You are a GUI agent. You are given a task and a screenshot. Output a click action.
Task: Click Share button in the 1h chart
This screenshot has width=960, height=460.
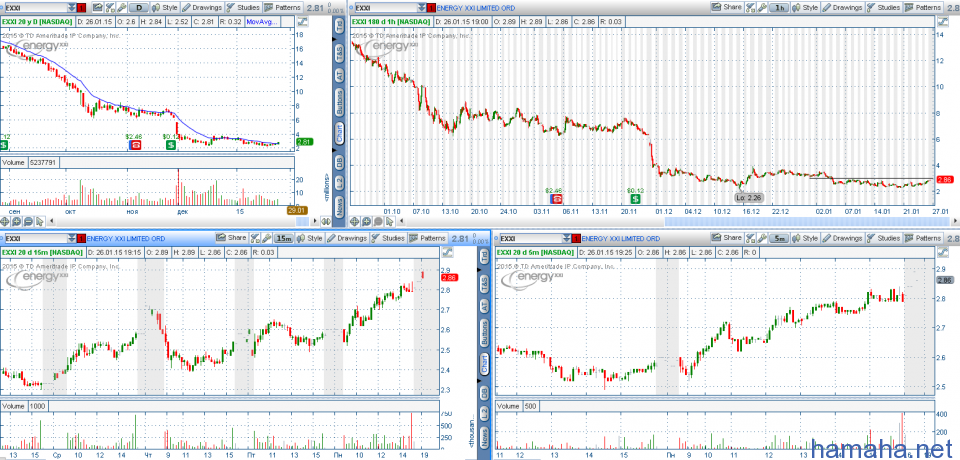(x=727, y=8)
